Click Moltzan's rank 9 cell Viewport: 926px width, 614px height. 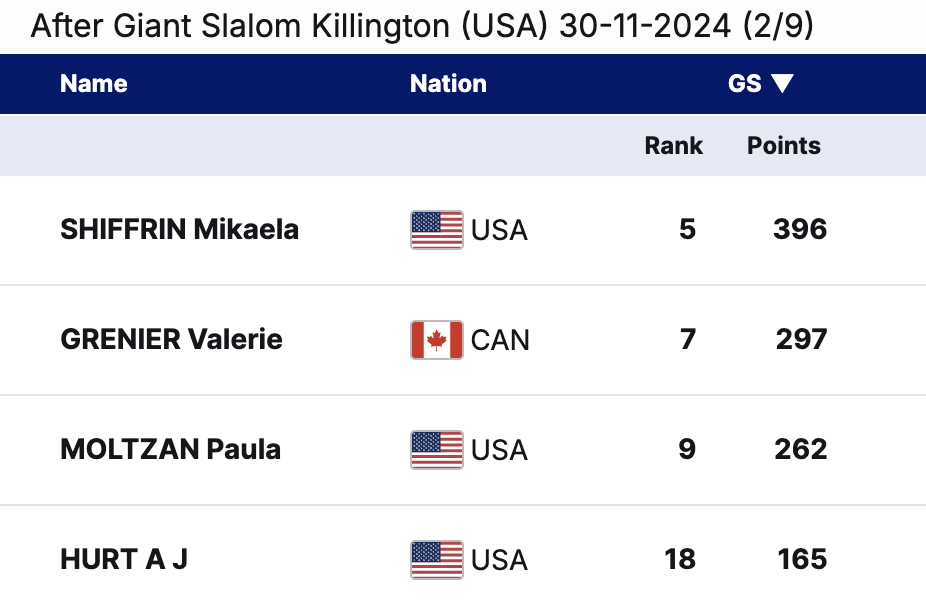(x=687, y=450)
